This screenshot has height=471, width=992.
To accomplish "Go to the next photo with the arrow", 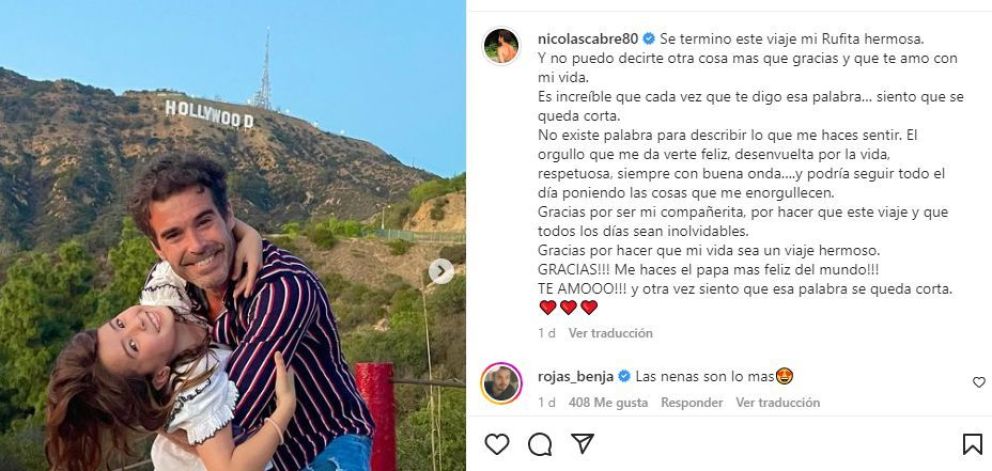I will 441,272.
